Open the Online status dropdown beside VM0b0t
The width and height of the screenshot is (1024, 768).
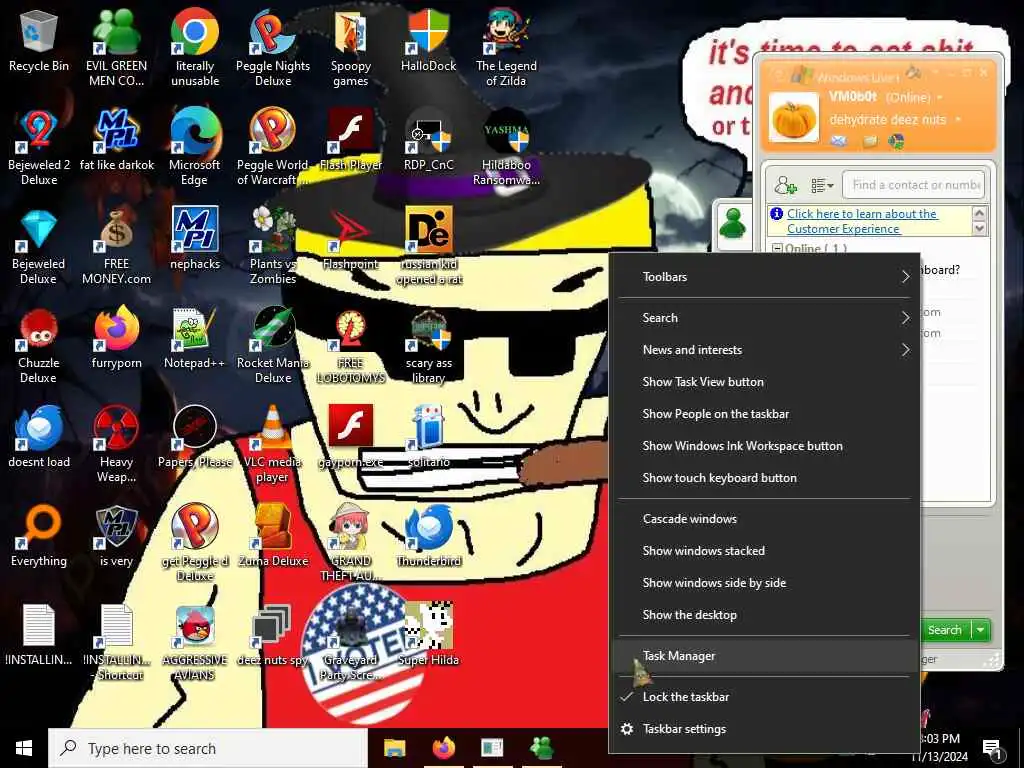pyautogui.click(x=940, y=97)
